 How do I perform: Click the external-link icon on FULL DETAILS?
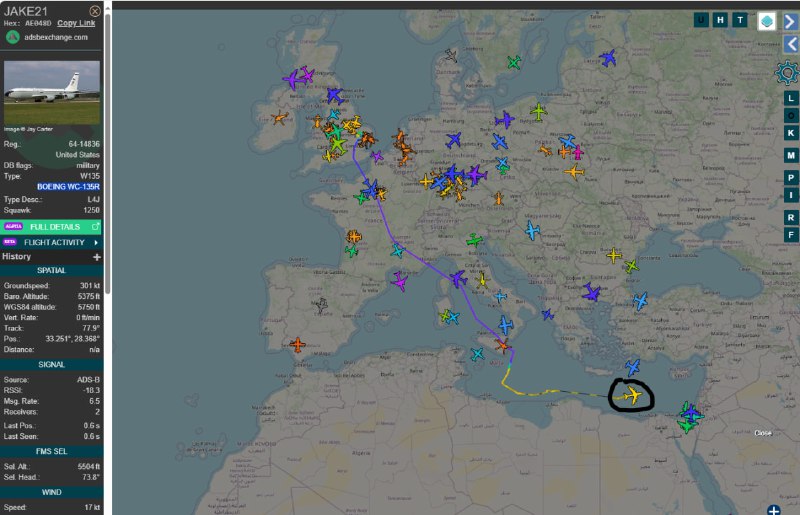pyautogui.click(x=95, y=226)
